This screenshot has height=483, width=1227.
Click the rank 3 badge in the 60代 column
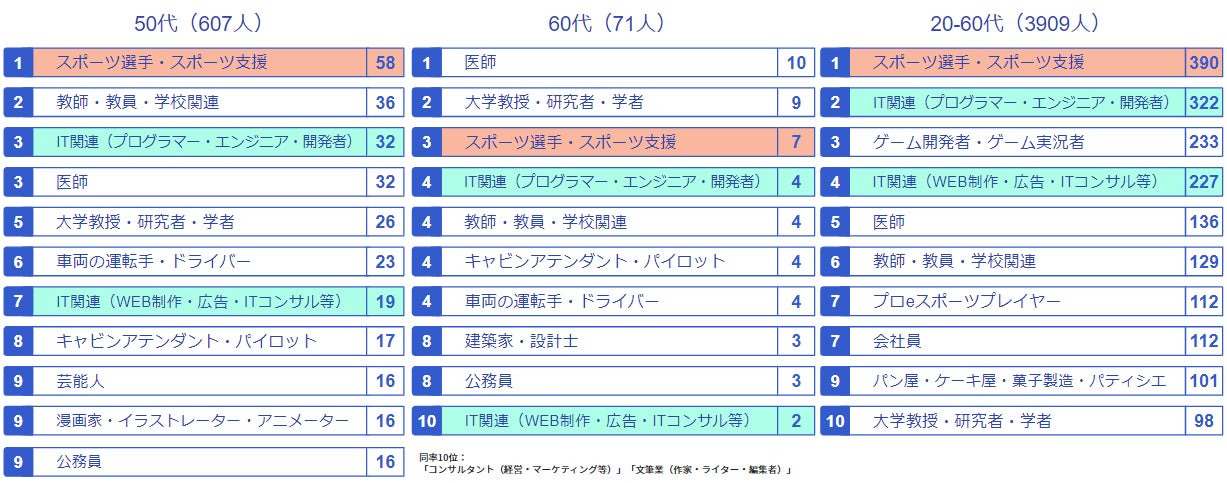[426, 142]
